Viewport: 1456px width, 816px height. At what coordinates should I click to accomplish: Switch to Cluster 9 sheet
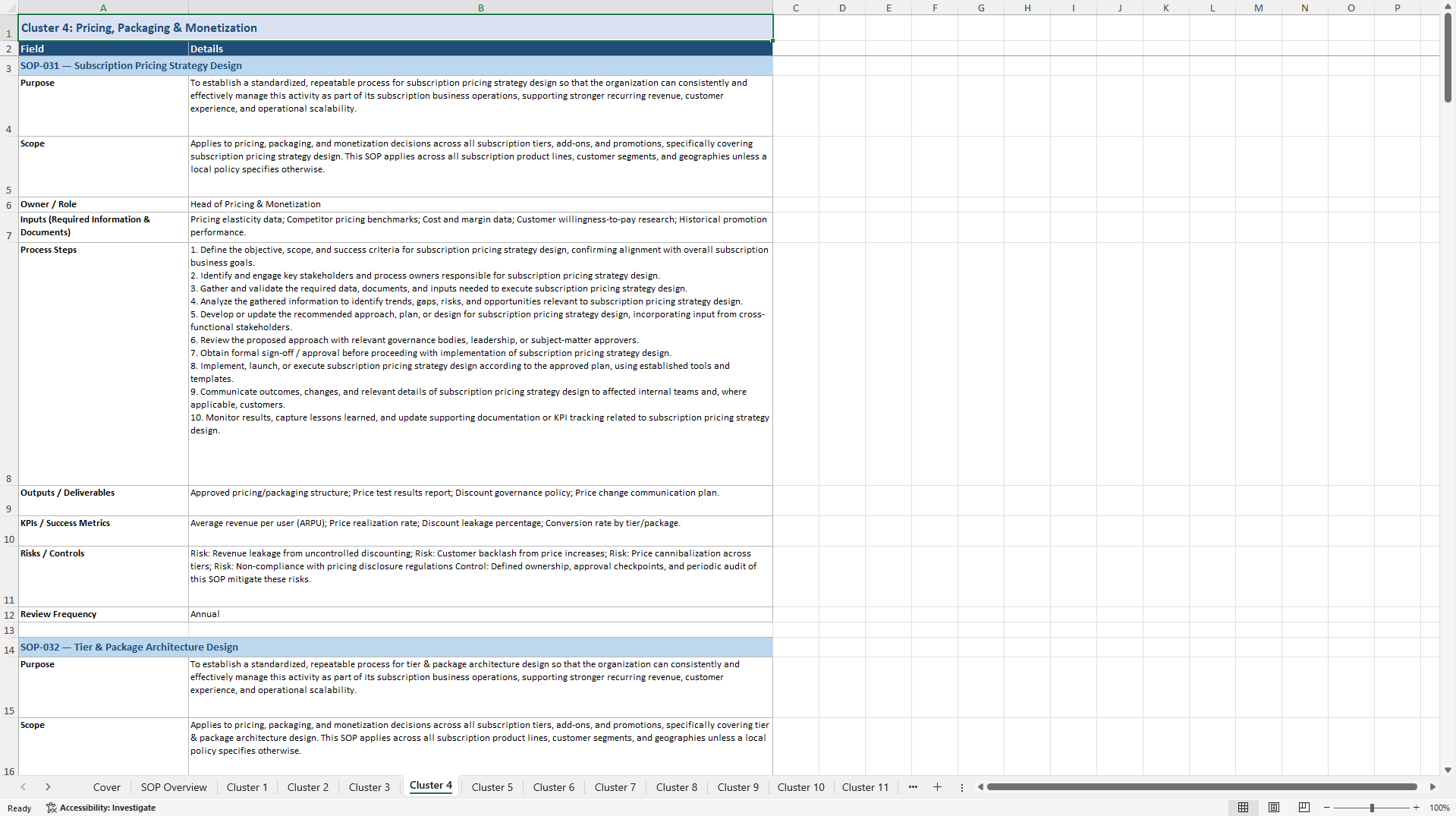(x=738, y=787)
